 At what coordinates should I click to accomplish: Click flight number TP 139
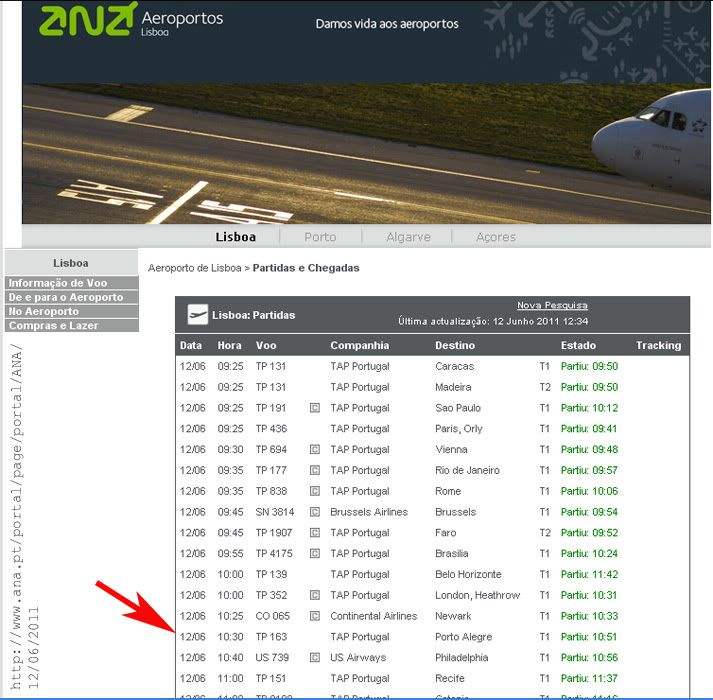tap(271, 574)
